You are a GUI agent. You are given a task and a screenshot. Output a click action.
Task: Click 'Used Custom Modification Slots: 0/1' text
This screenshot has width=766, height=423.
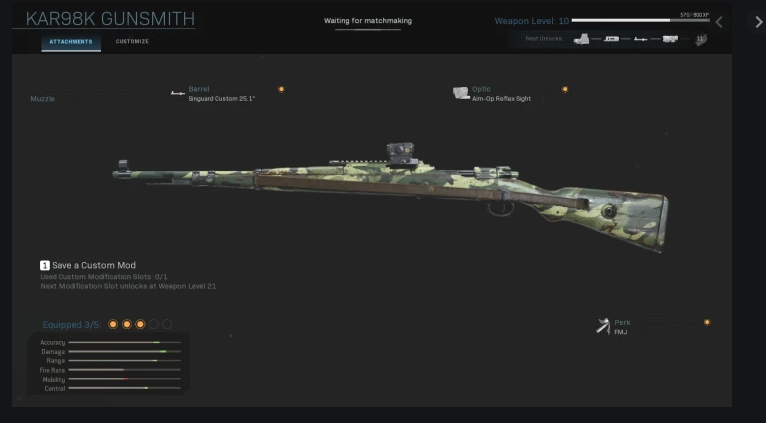pos(104,277)
